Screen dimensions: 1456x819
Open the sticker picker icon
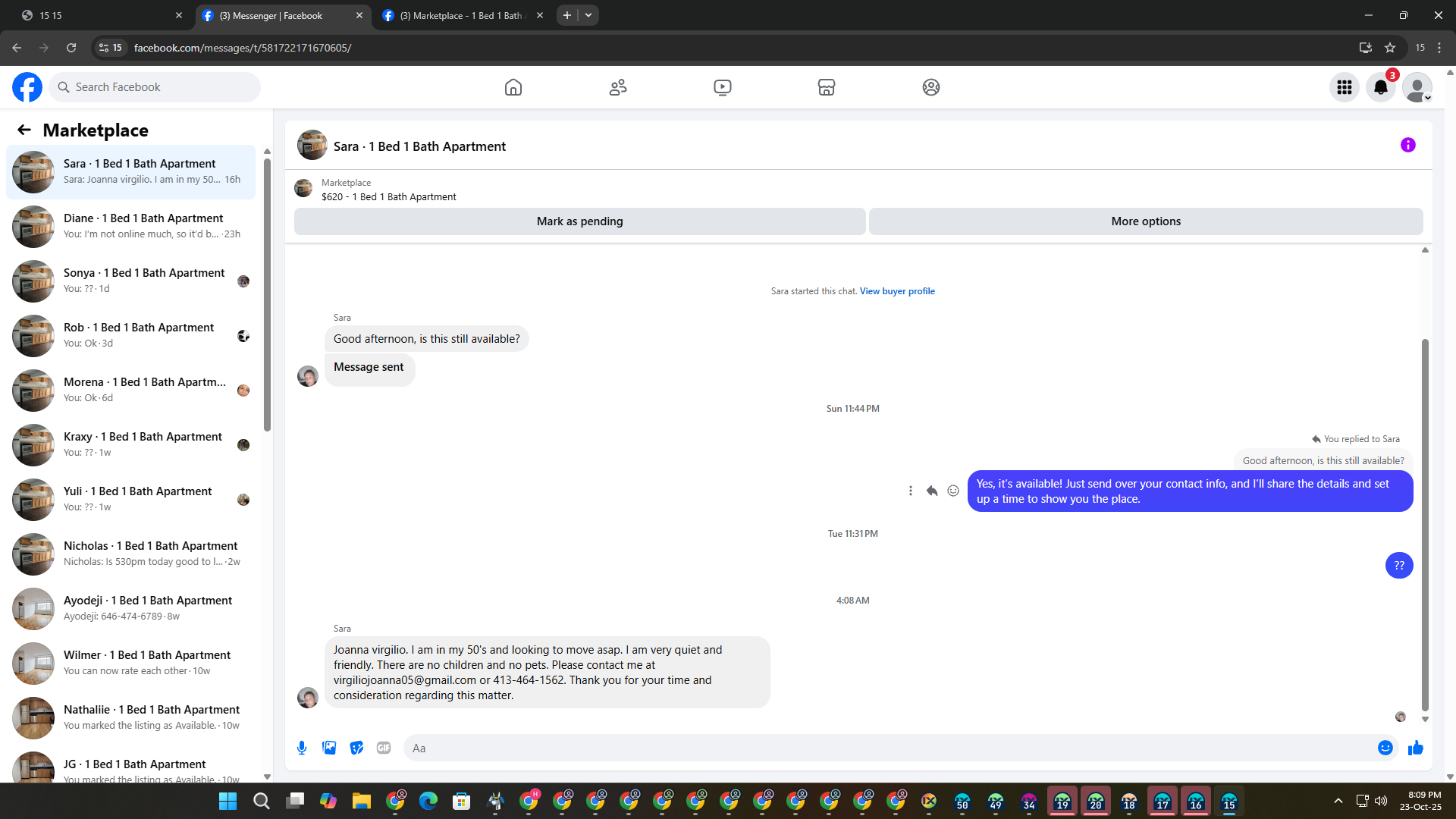tap(356, 748)
